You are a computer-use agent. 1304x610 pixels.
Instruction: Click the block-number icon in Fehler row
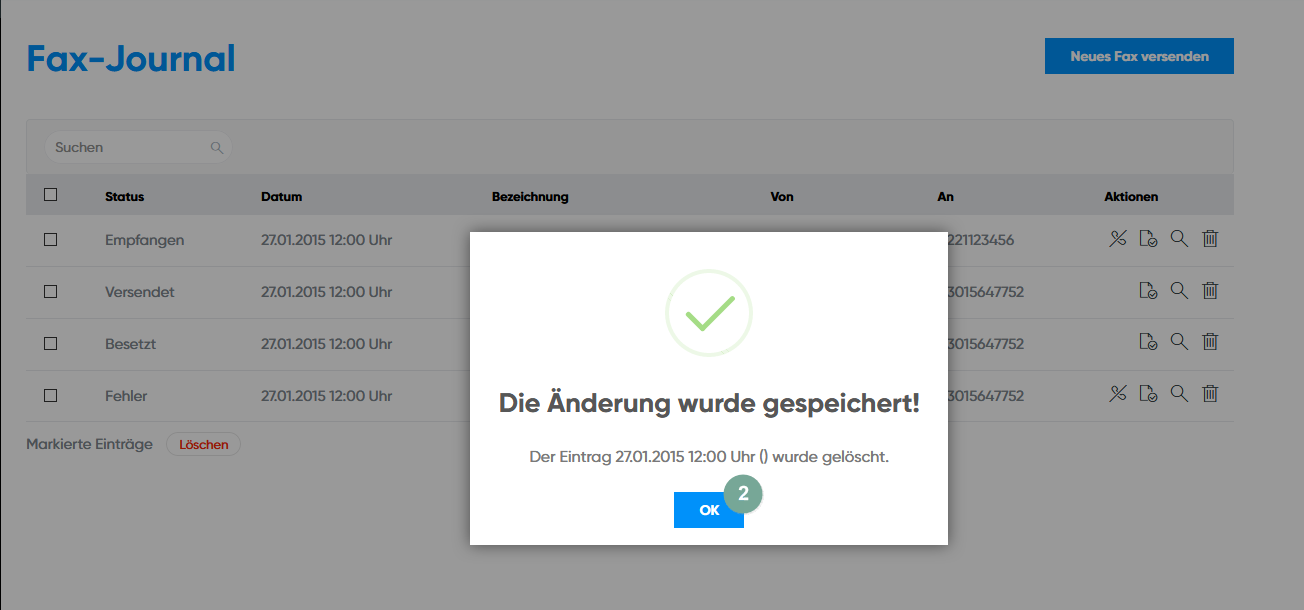(x=1118, y=394)
